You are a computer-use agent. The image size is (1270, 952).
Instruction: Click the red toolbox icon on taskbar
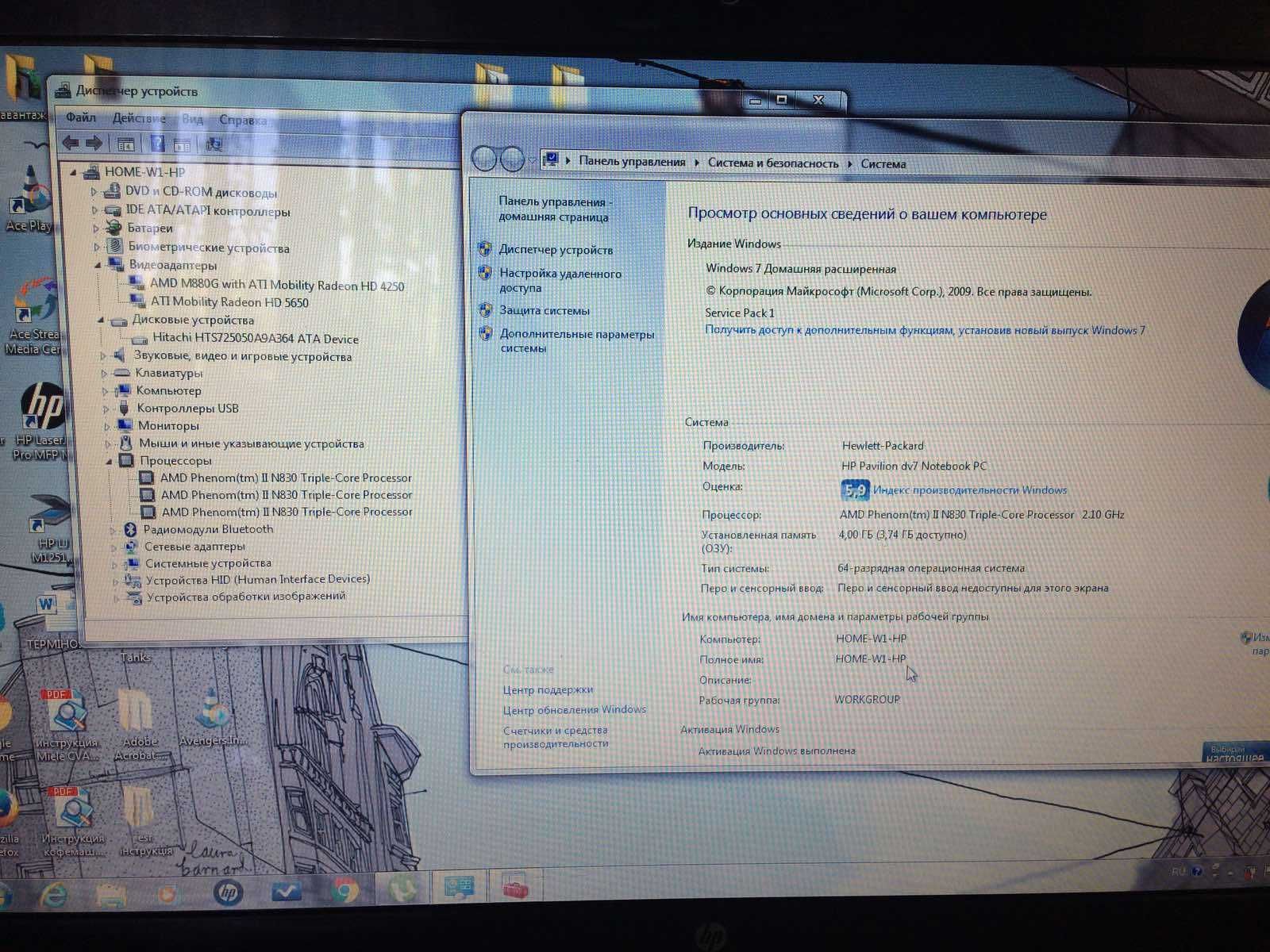click(x=515, y=887)
